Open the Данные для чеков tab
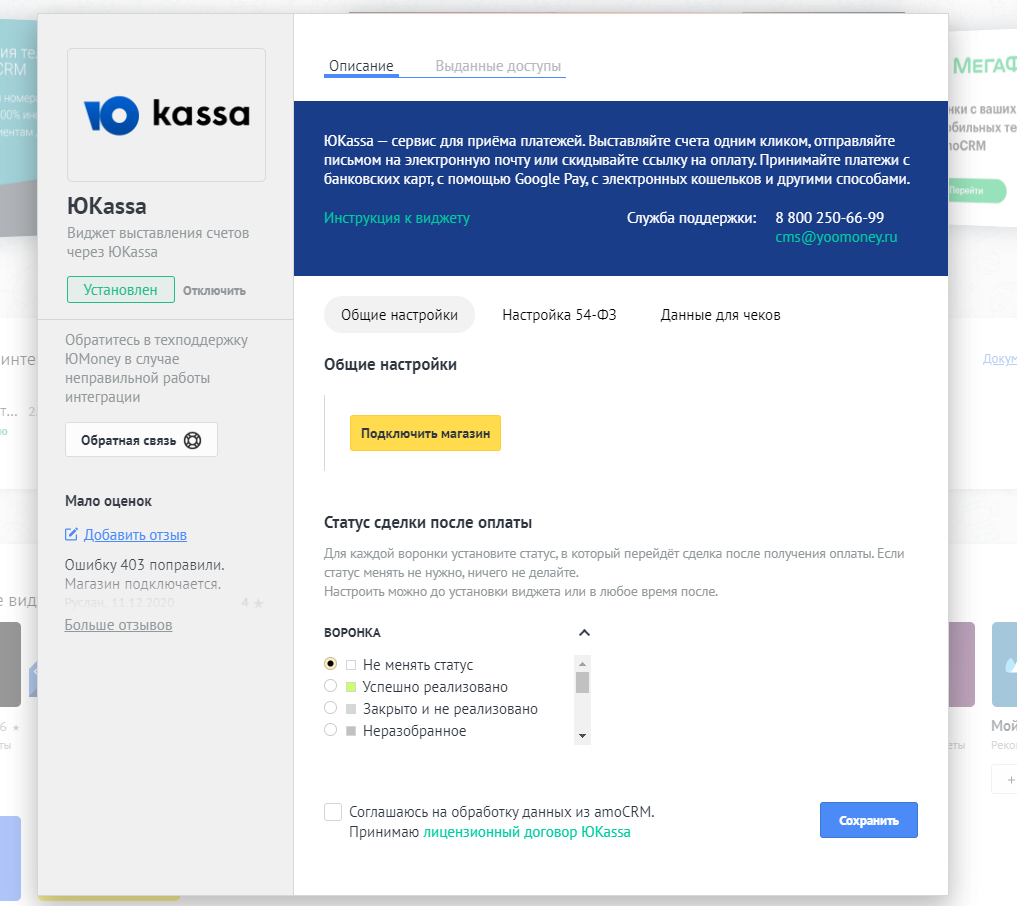 coord(721,315)
